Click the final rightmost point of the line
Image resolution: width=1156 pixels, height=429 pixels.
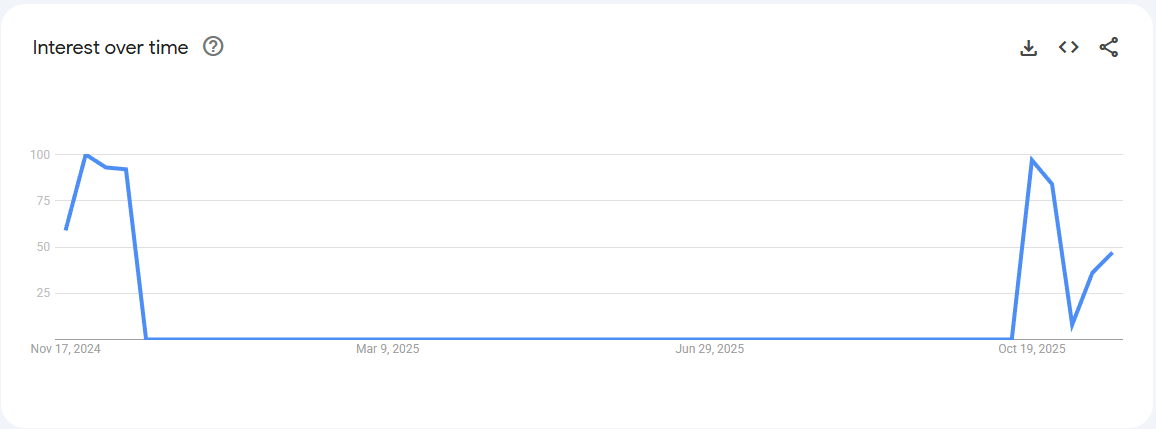click(x=1111, y=253)
